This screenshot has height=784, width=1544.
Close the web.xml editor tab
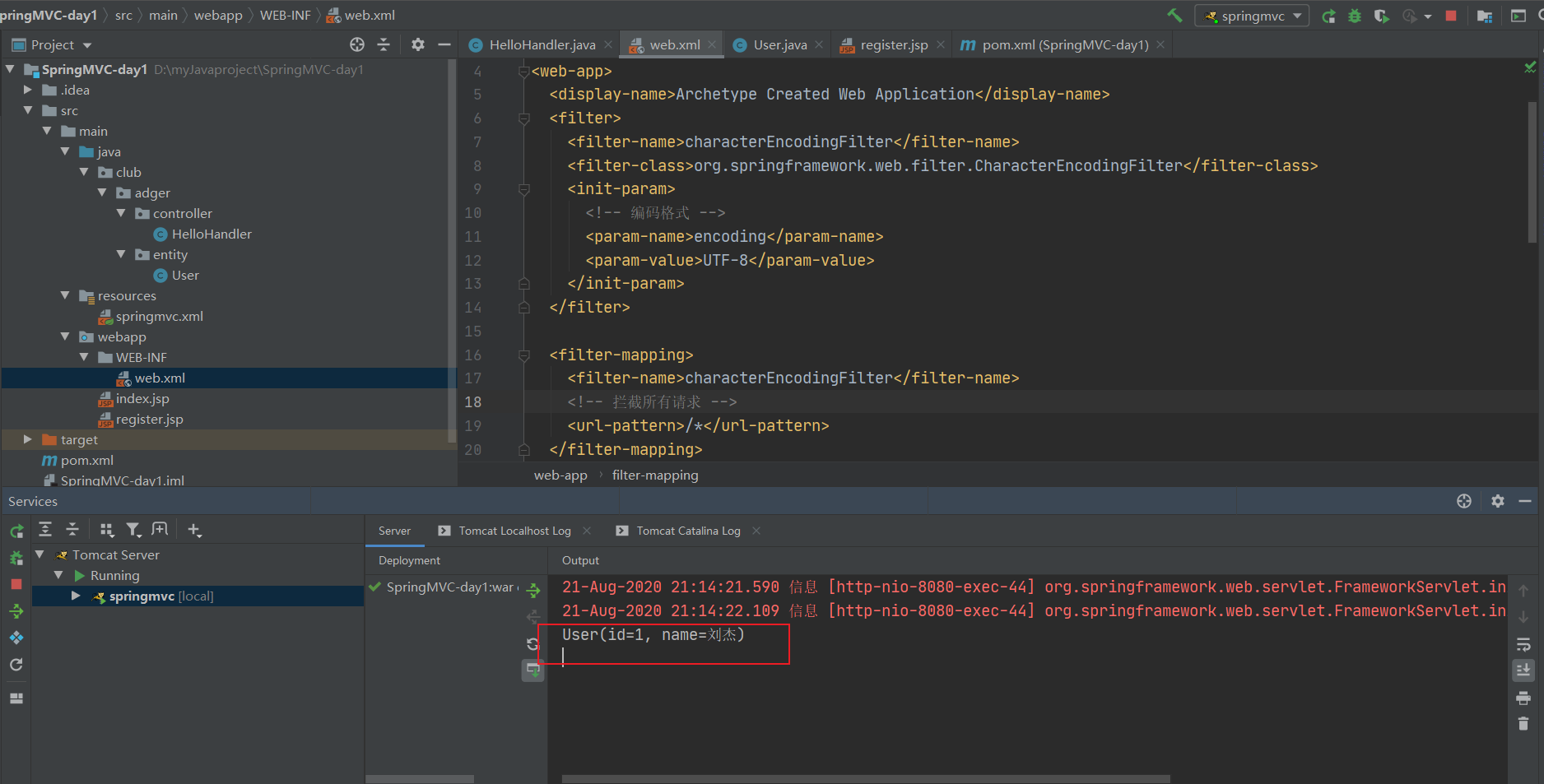(712, 44)
